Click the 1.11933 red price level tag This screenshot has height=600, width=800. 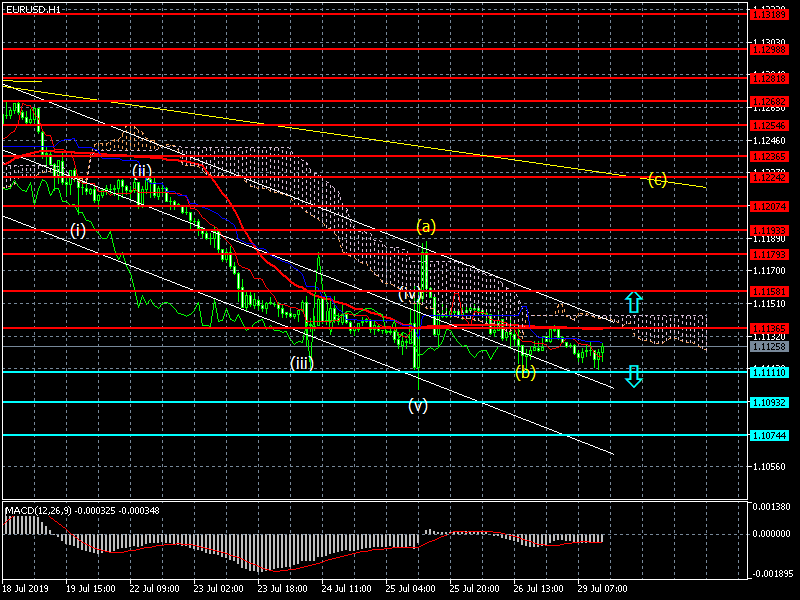[x=769, y=231]
